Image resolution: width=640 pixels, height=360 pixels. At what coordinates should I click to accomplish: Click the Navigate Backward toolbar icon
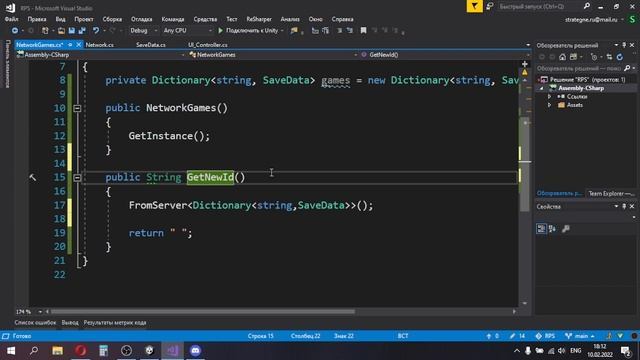click(x=15, y=31)
